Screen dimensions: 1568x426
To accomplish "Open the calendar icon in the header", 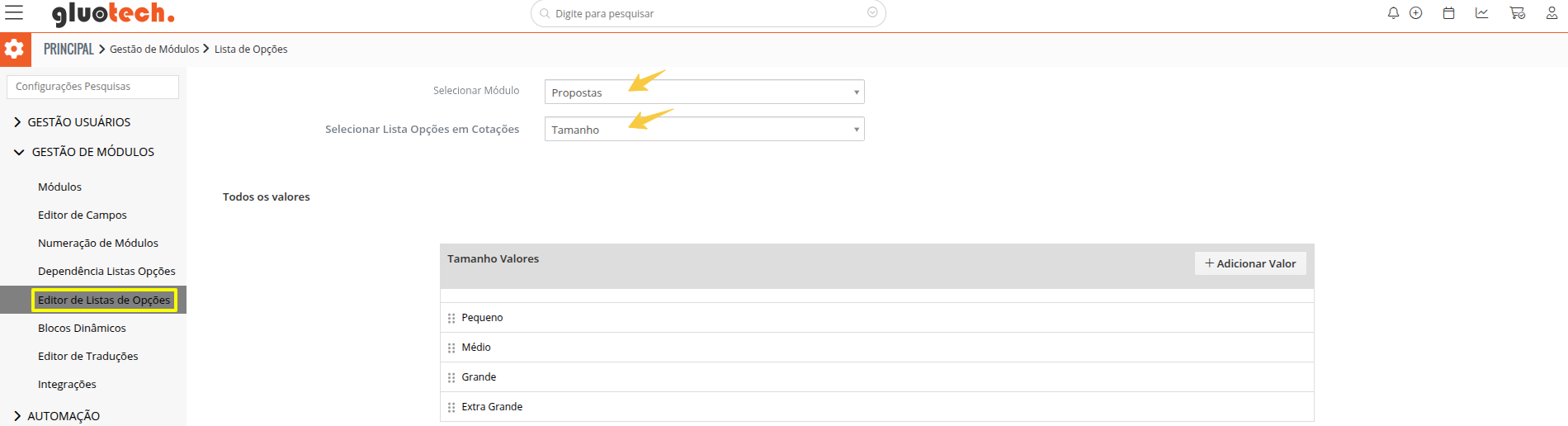I will [x=1448, y=13].
